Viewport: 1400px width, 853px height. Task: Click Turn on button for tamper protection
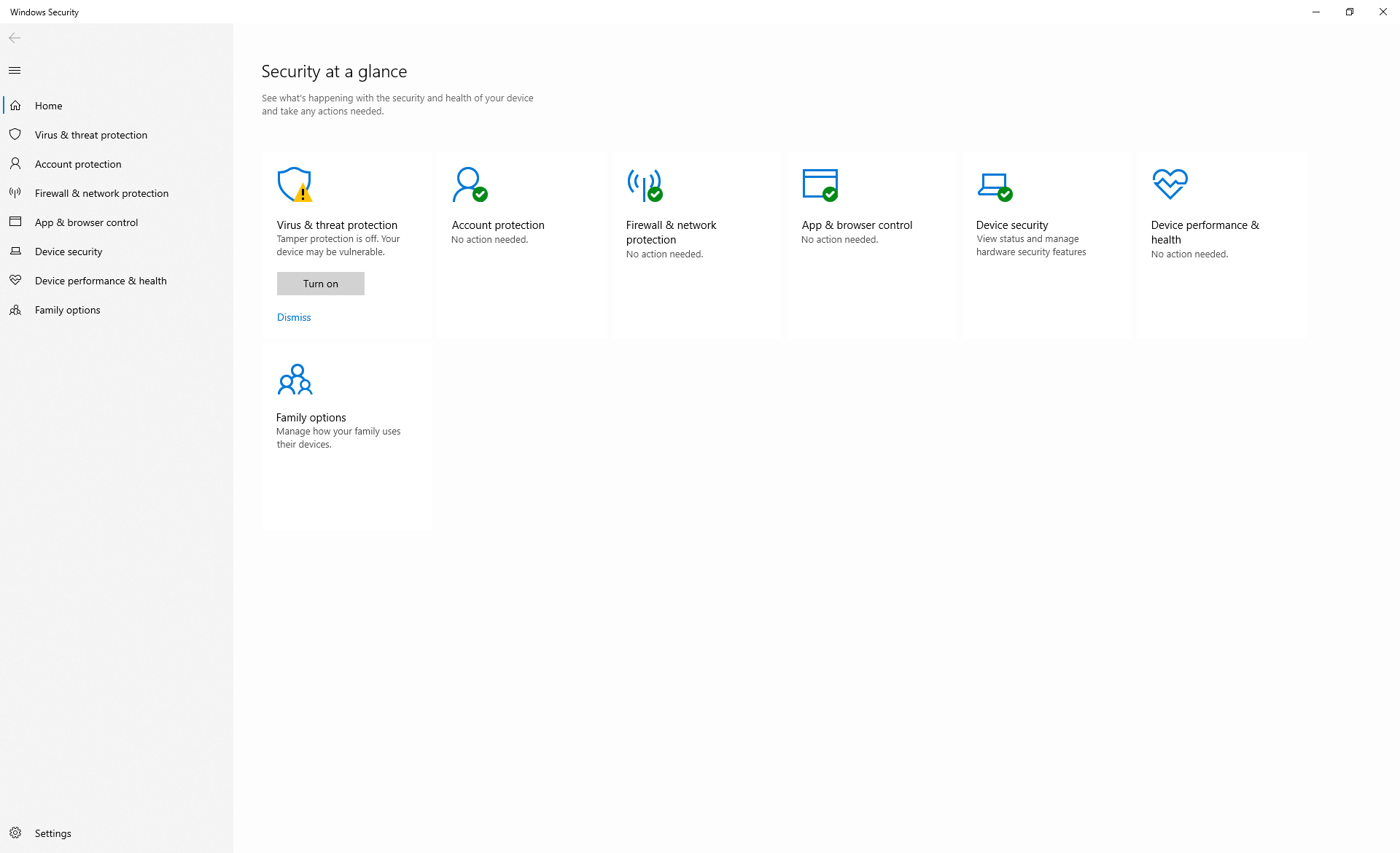click(321, 284)
